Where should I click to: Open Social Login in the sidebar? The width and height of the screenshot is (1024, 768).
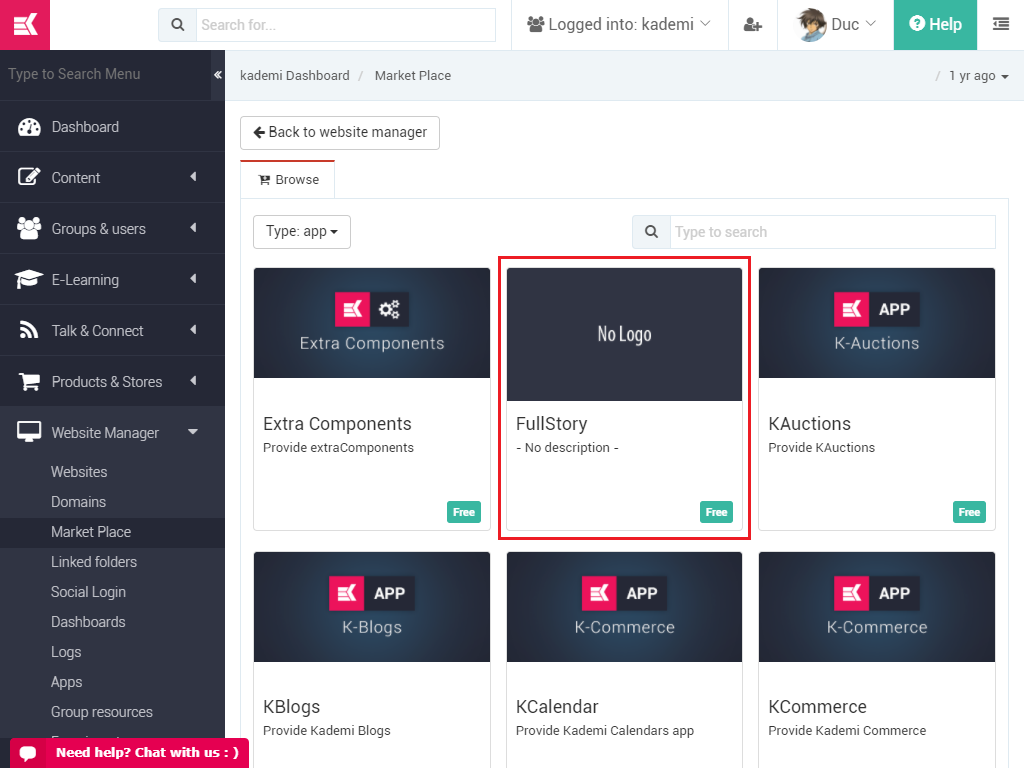pyautogui.click(x=88, y=592)
